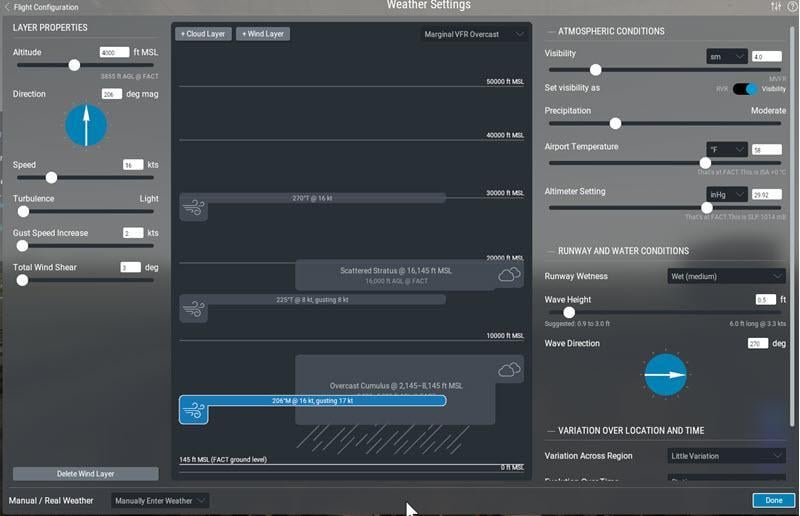Viewport: 800px width, 516px height.
Task: Open the help icon in top-right corner
Action: [x=792, y=6]
